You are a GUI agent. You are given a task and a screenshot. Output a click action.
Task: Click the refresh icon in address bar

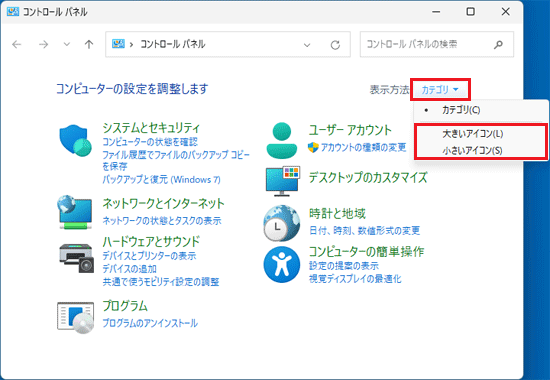pyautogui.click(x=335, y=45)
